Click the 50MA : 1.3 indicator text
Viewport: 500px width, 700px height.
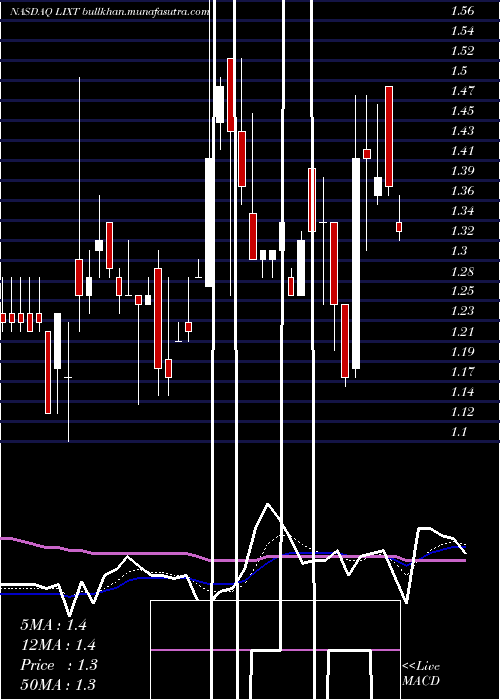pos(58,684)
